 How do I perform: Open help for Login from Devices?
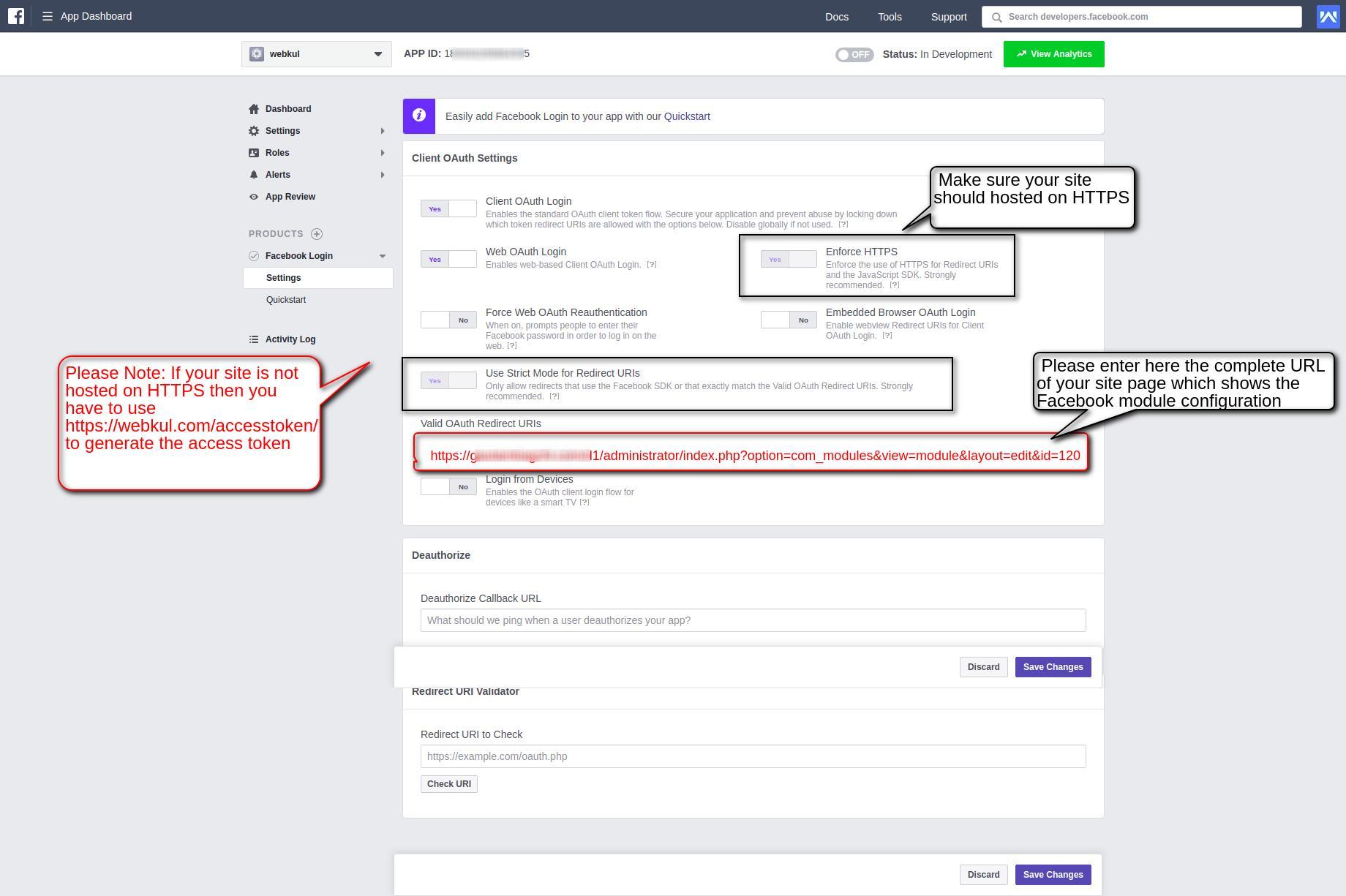[x=584, y=502]
